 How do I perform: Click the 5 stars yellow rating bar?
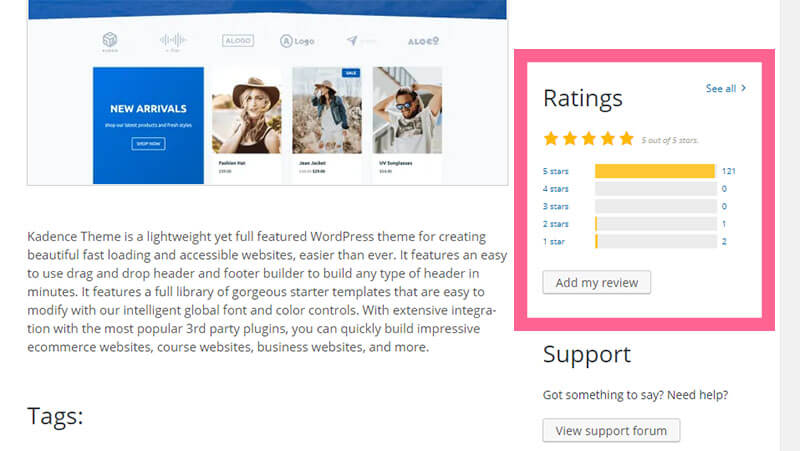tap(655, 171)
